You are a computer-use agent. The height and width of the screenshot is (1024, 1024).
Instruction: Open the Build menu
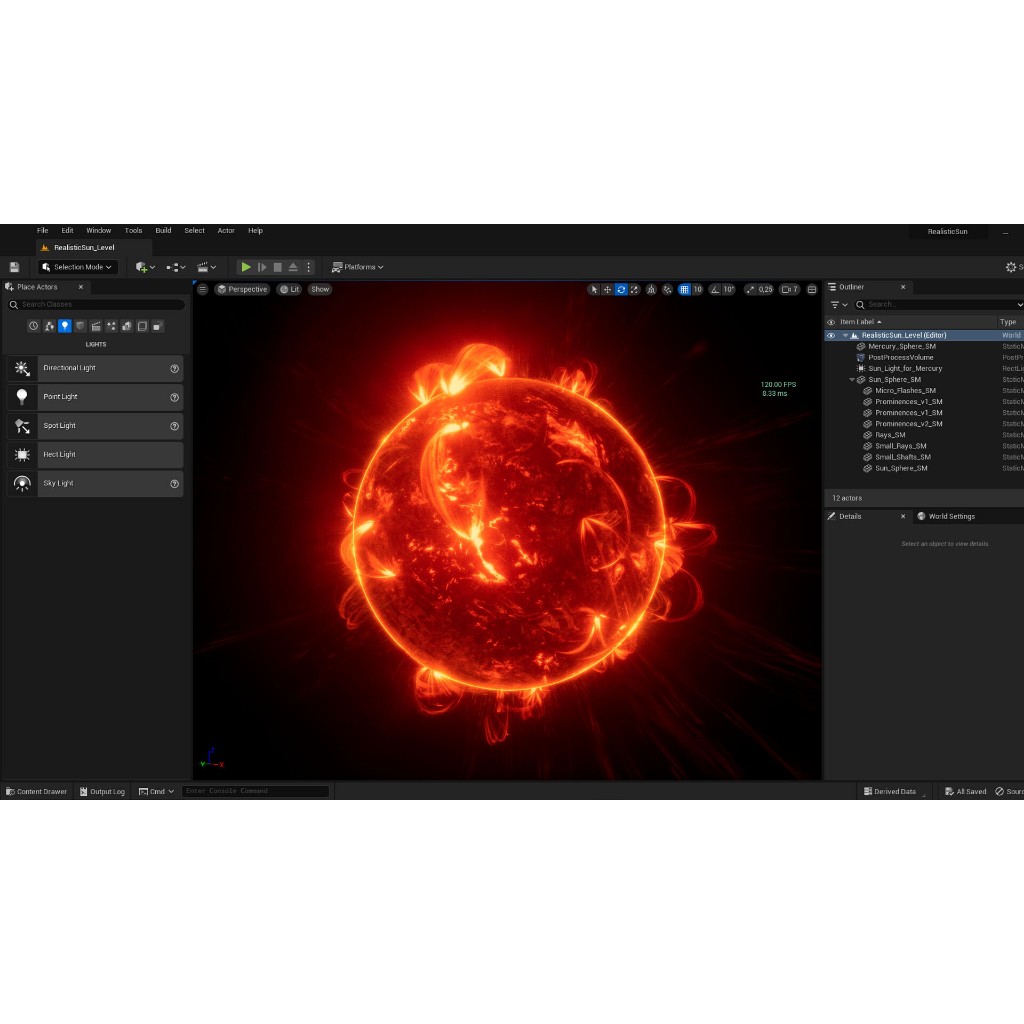(x=163, y=231)
